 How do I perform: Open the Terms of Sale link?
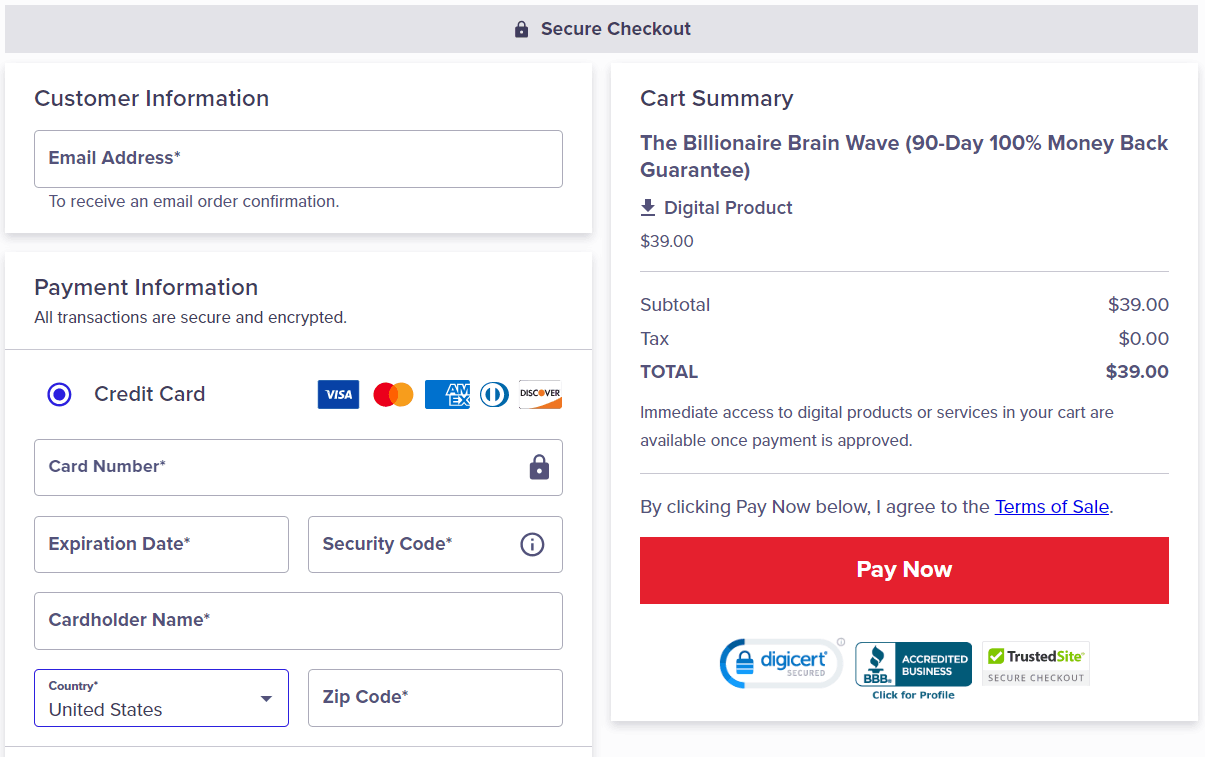1051,507
